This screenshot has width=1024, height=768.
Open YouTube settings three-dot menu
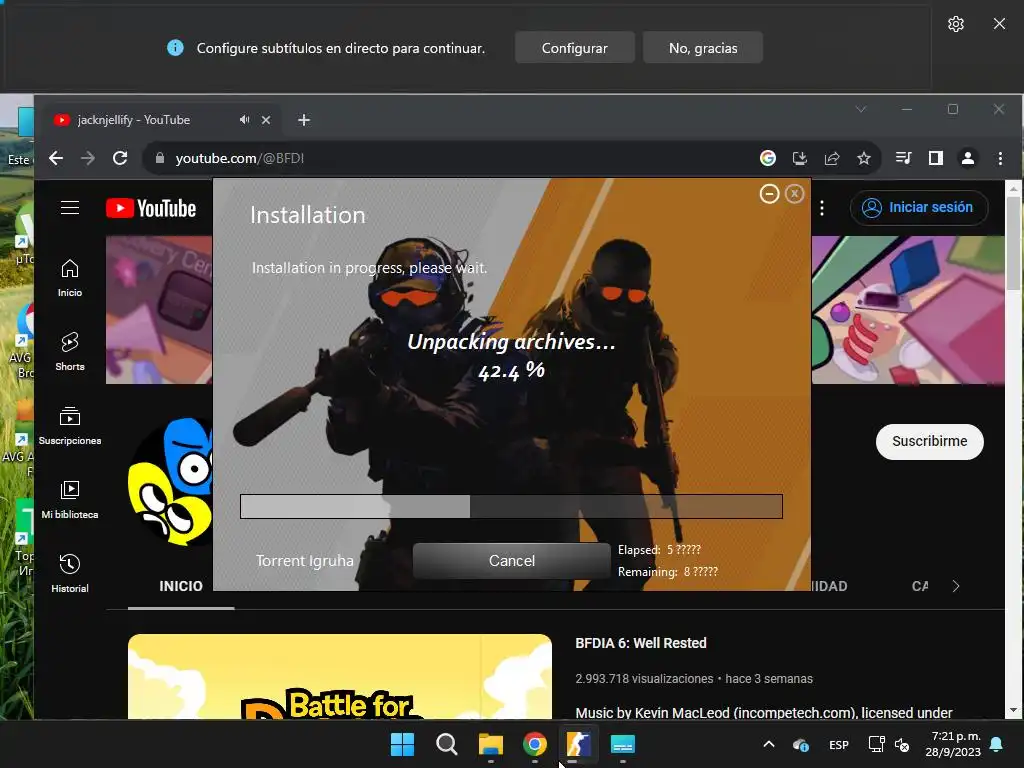click(822, 208)
